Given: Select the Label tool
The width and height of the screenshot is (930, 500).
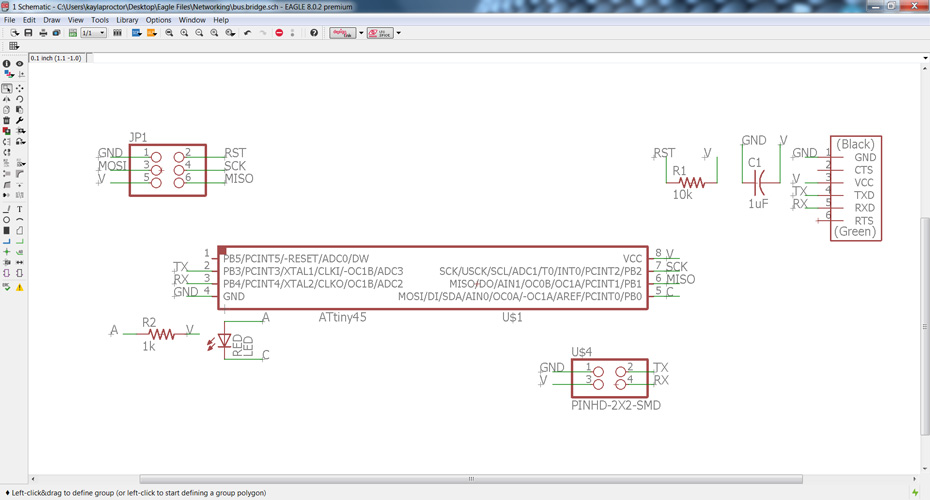Looking at the screenshot, I should [20, 252].
